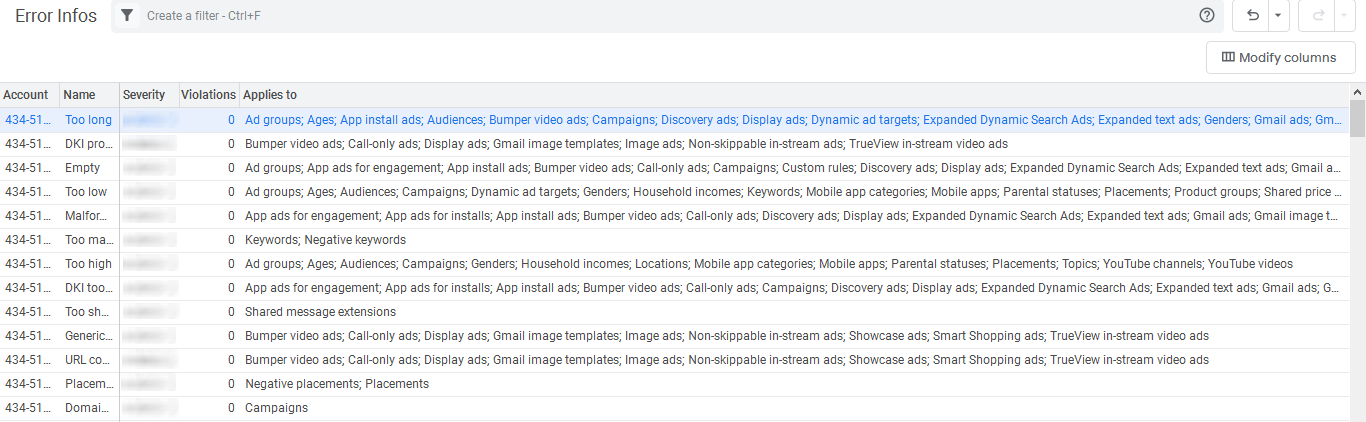Select the 'Placem...' name cell

pyautogui.click(x=89, y=384)
